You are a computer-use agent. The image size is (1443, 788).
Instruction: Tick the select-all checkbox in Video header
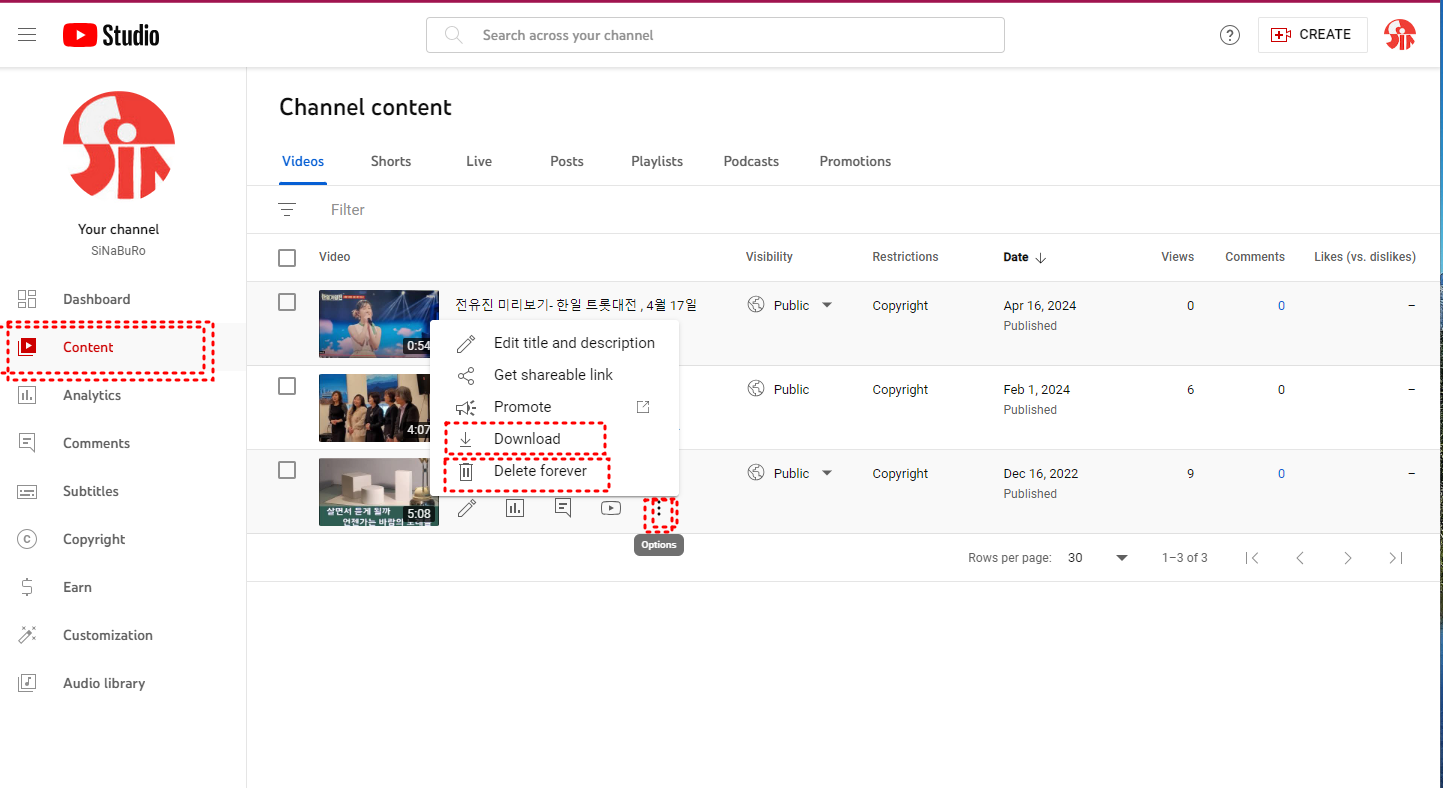pyautogui.click(x=287, y=258)
